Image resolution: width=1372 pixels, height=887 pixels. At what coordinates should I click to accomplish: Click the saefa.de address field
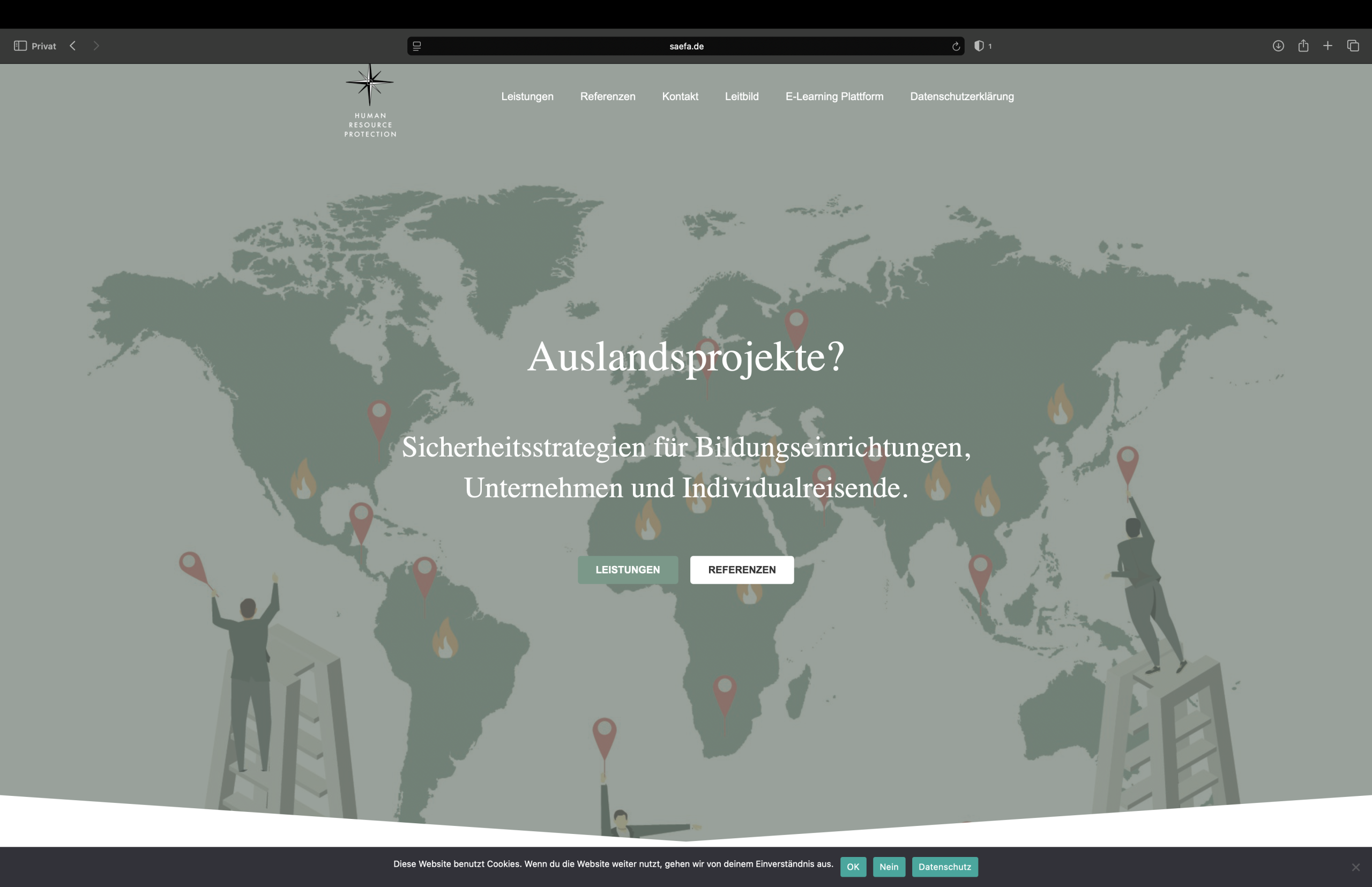tap(686, 46)
